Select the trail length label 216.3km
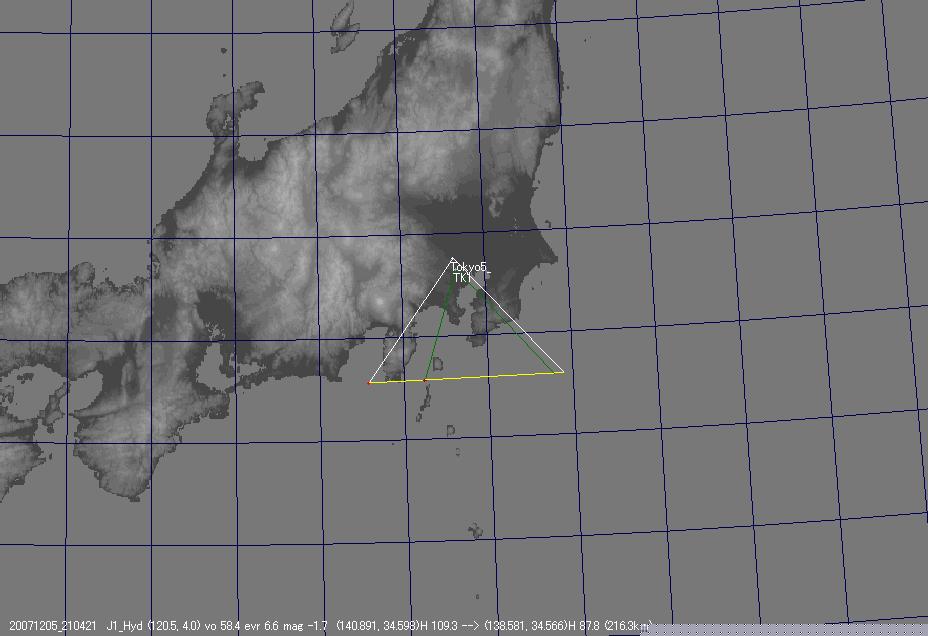Screen dimensions: 928x636 coord(626,620)
